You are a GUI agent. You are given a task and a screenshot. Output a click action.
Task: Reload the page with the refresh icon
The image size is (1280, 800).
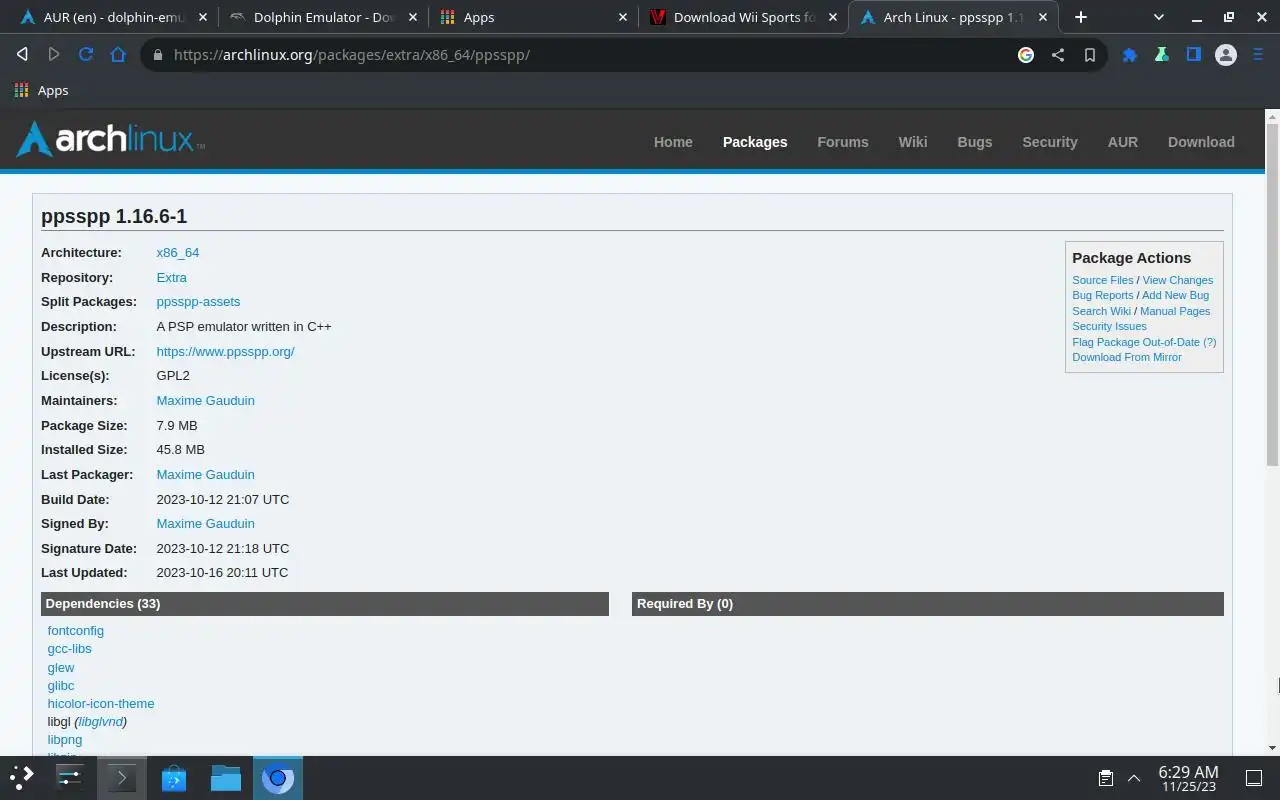86,55
